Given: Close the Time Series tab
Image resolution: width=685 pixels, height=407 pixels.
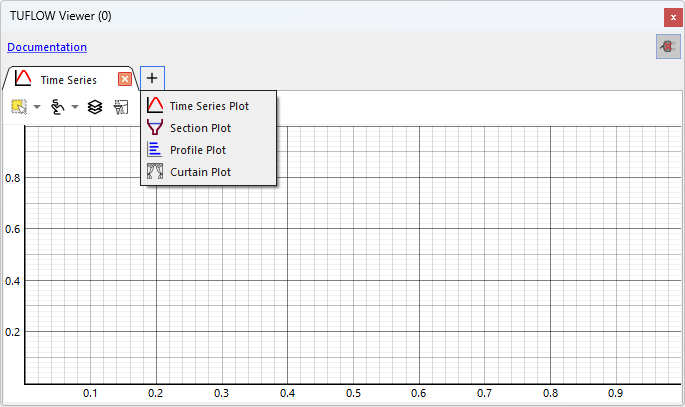Looking at the screenshot, I should click(x=125, y=80).
